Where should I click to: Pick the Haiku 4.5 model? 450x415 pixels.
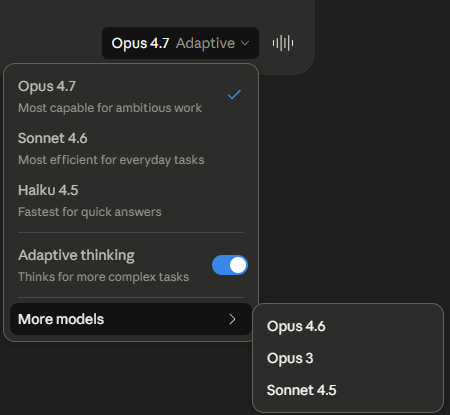pyautogui.click(x=131, y=201)
